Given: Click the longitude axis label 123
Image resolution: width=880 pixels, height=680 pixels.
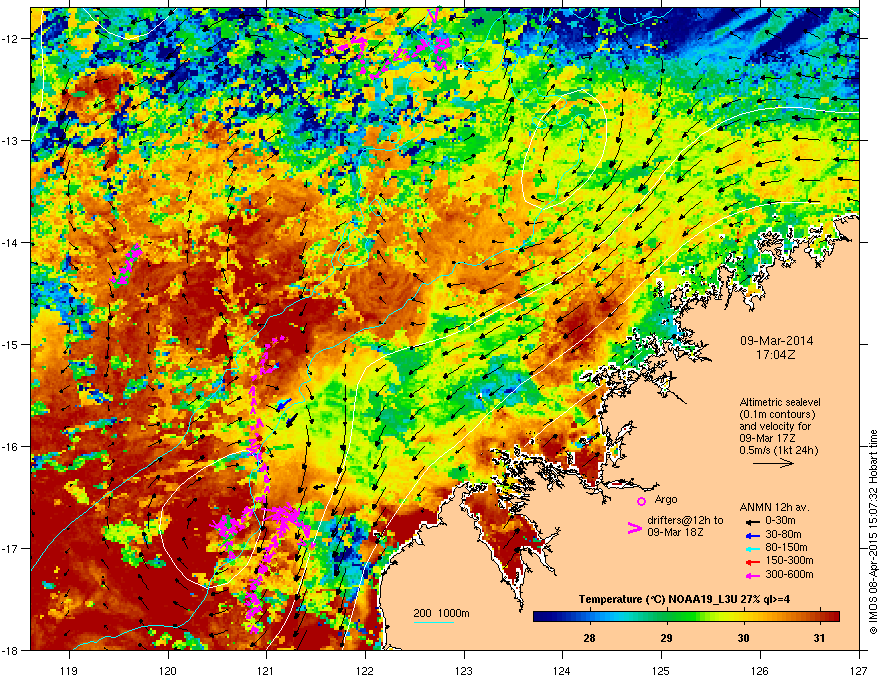Looking at the screenshot, I should click(464, 670).
